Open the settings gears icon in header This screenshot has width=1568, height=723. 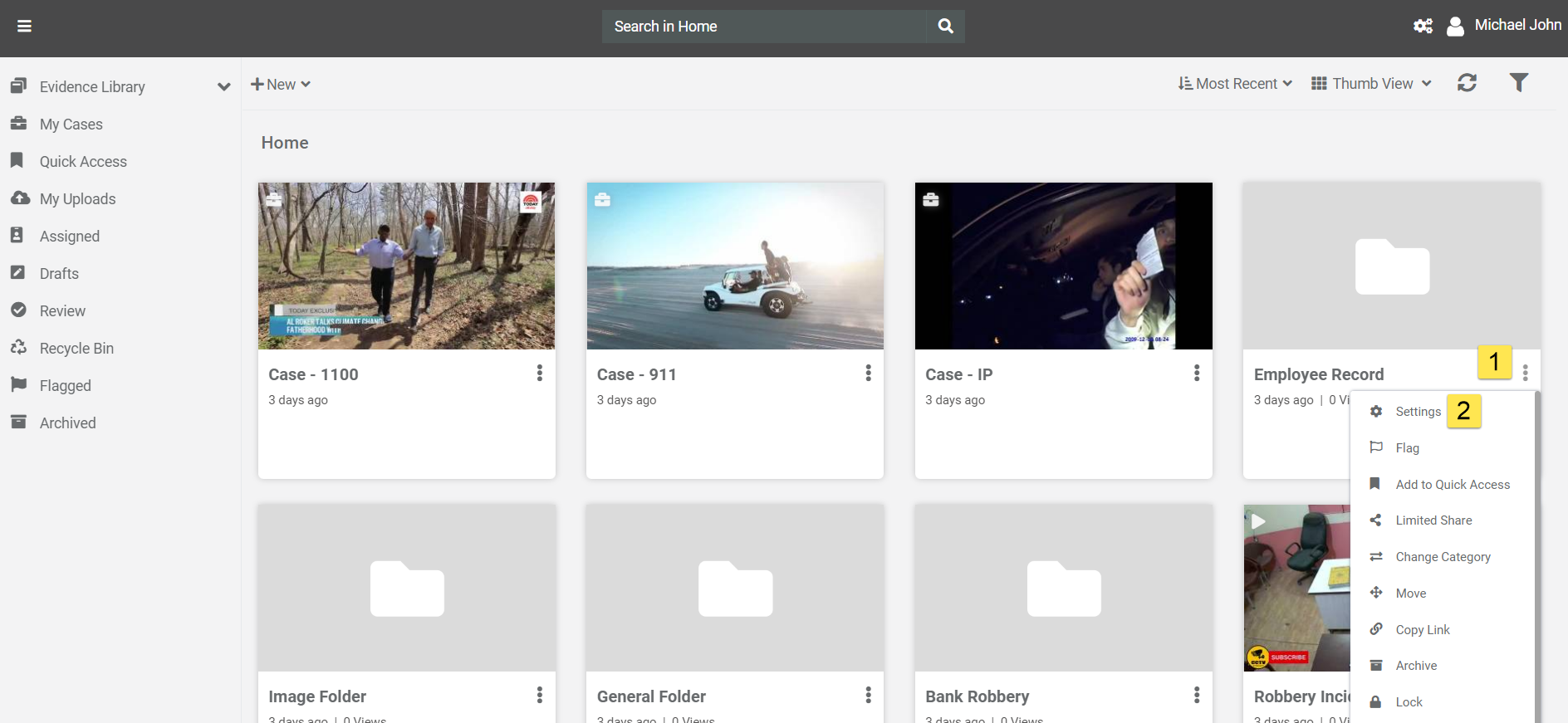(1423, 27)
